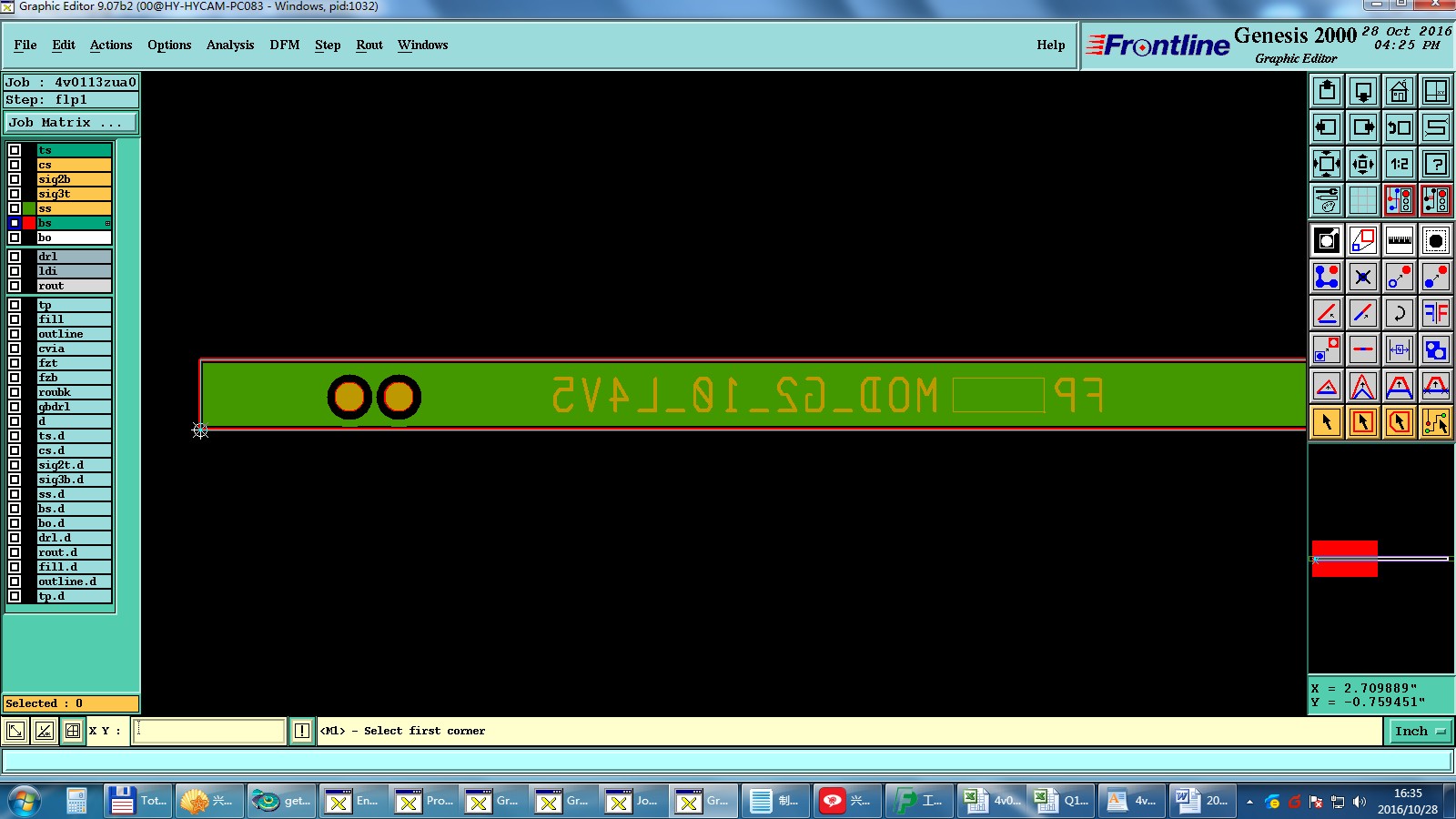Open the Job Matrix ... button
Image resolution: width=1456 pixels, height=819 pixels.
coord(71,122)
